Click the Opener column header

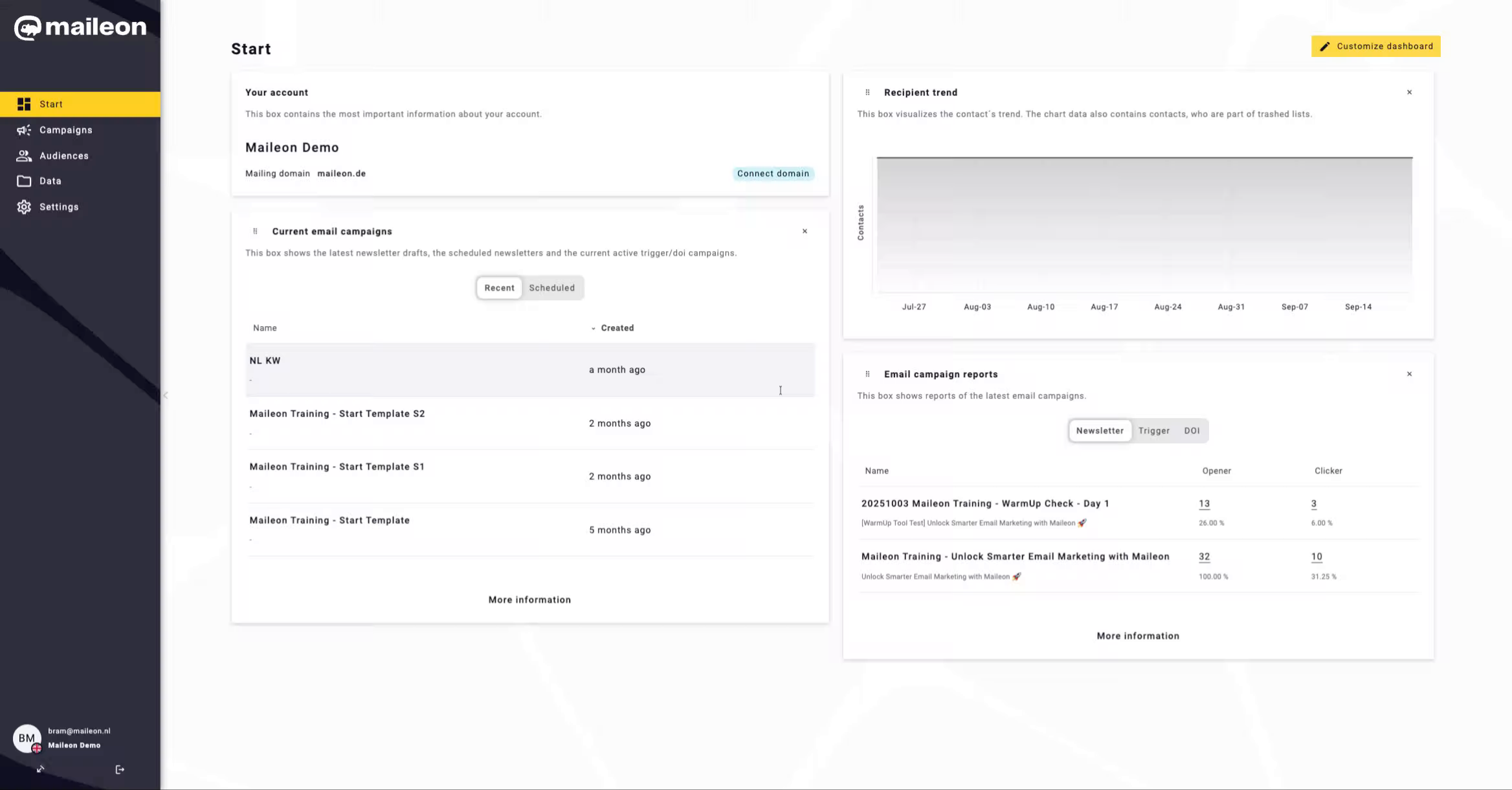[x=1217, y=471]
